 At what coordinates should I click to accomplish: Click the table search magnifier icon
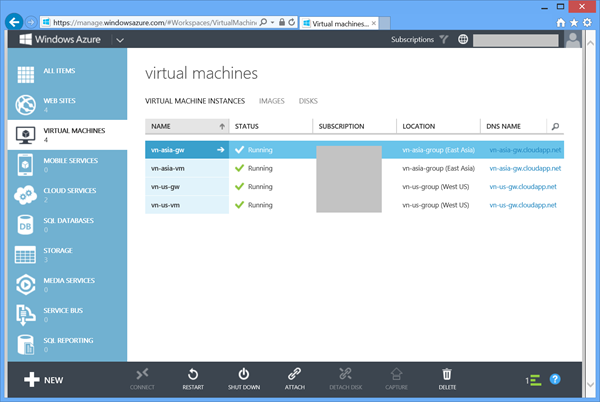coord(556,127)
